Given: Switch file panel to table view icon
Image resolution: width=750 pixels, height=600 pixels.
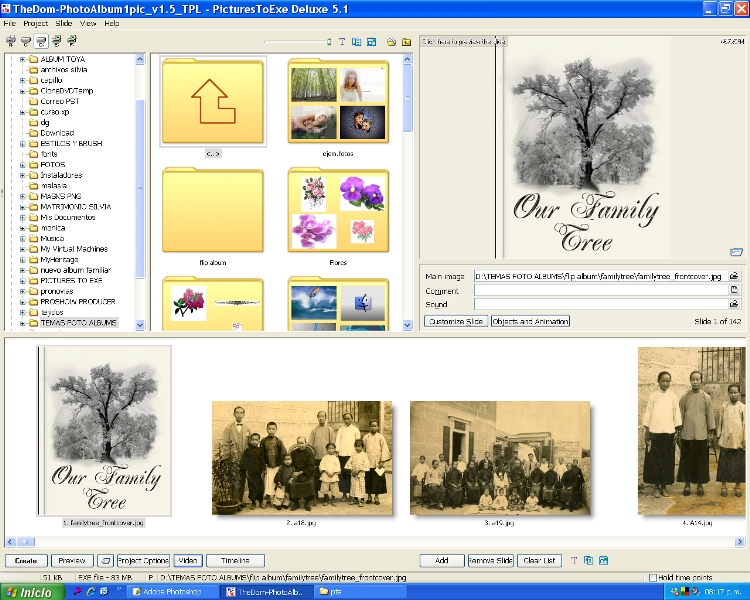Looking at the screenshot, I should coord(356,42).
